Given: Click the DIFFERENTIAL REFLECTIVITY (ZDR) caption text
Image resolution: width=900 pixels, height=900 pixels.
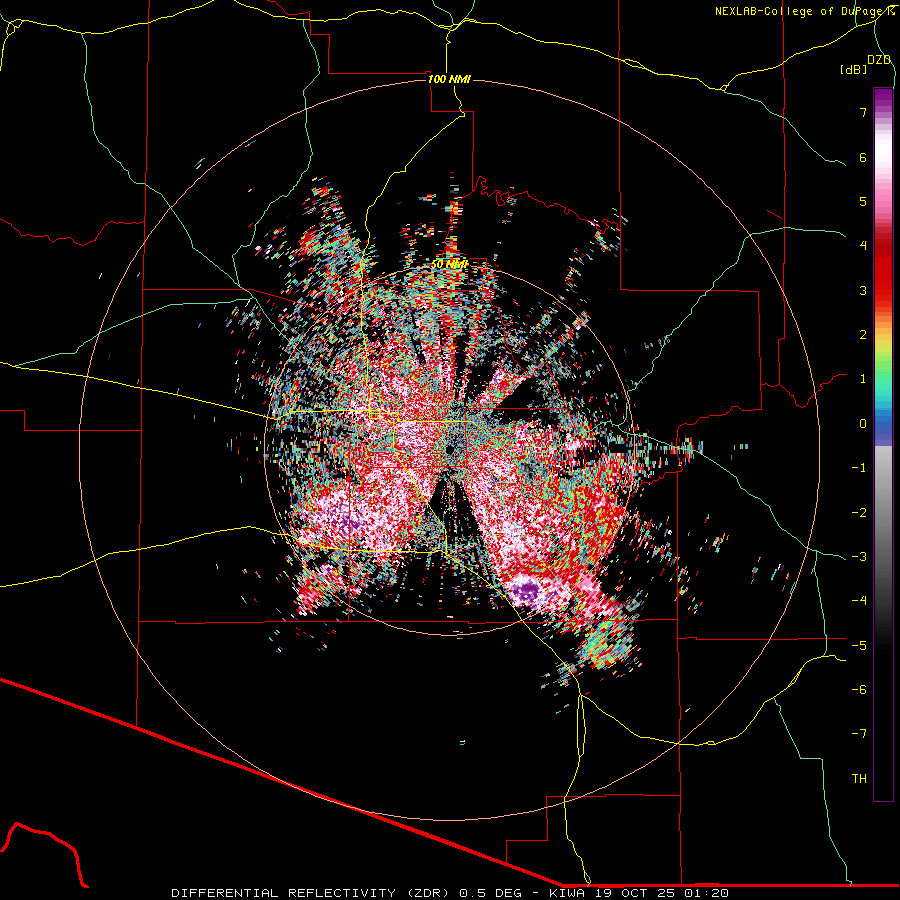Looking at the screenshot, I should click(x=313, y=893).
